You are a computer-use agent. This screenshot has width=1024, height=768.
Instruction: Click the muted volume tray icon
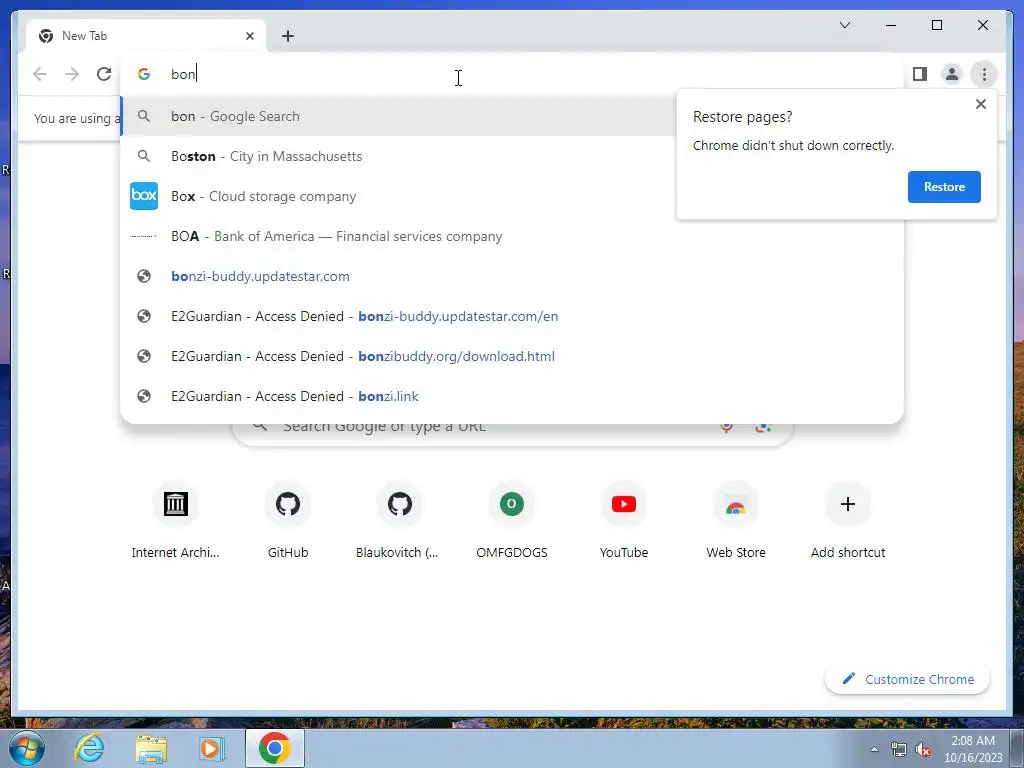pyautogui.click(x=923, y=749)
